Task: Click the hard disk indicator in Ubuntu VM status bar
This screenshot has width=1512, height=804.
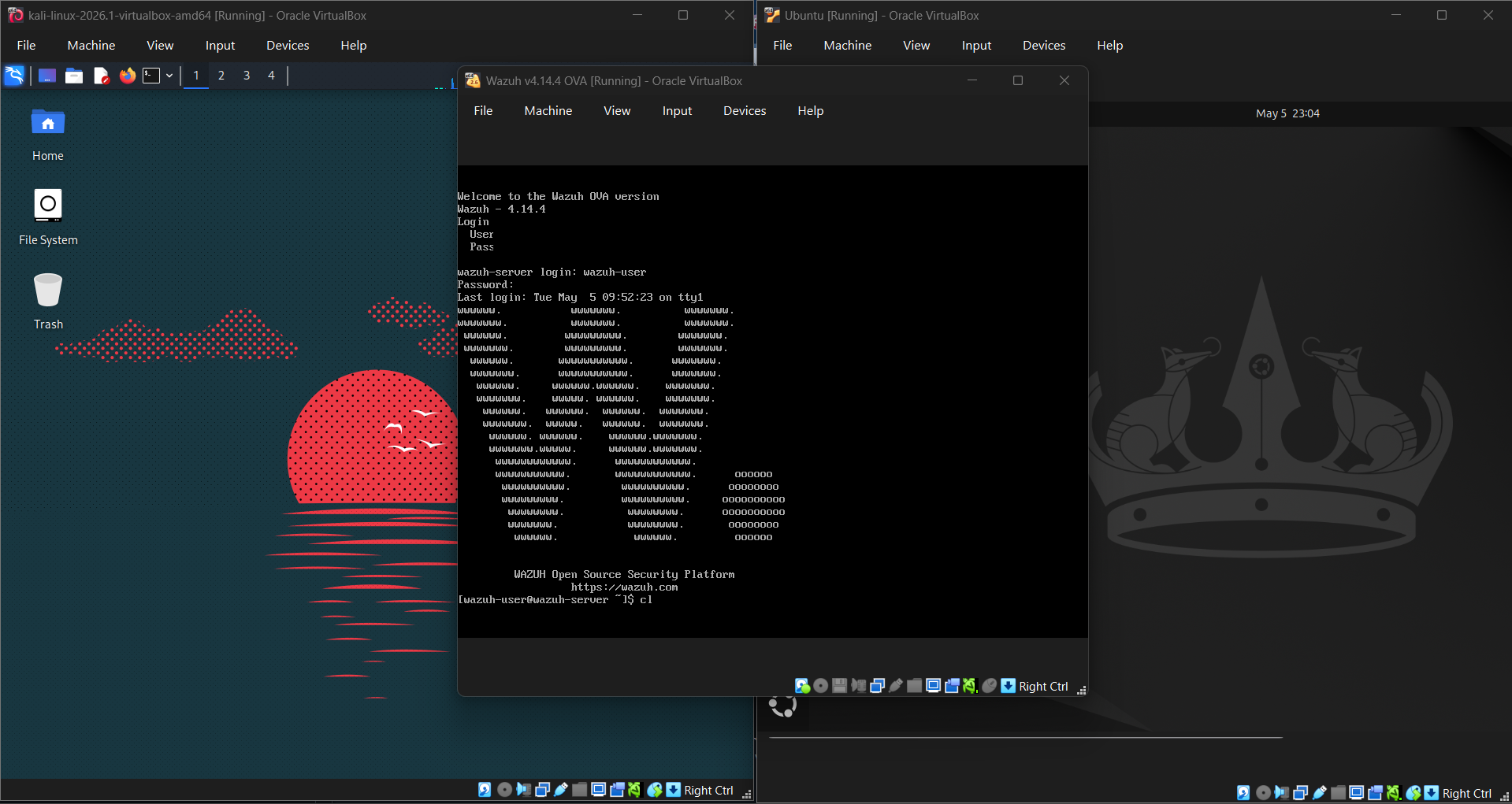Action: (1243, 793)
